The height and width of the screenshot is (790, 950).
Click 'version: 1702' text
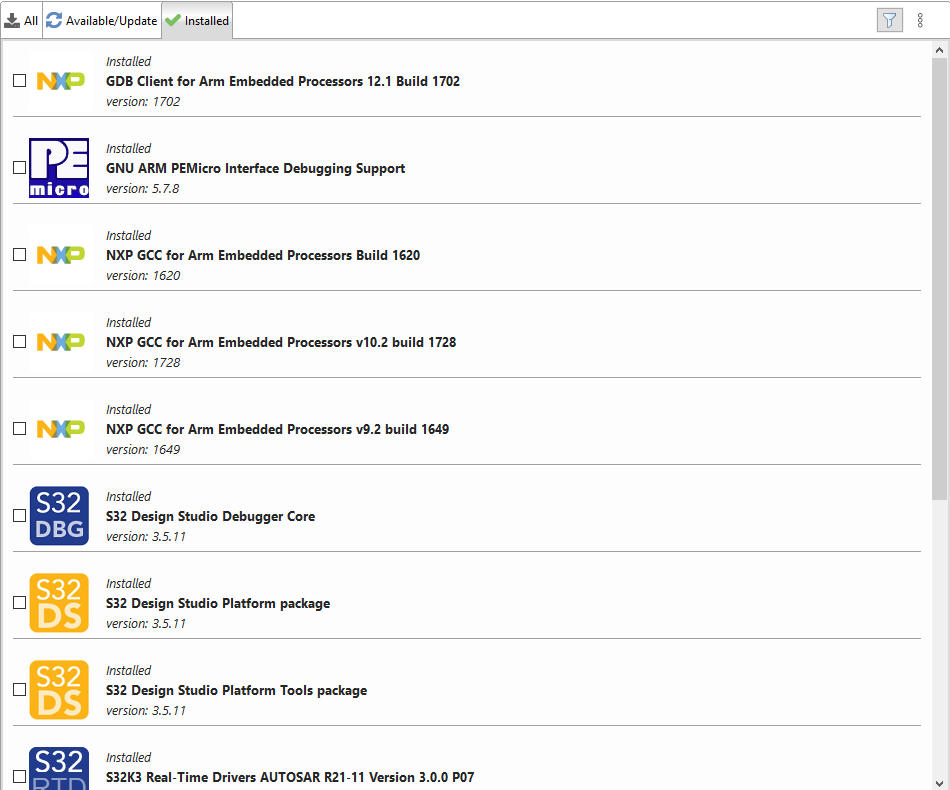(143, 101)
